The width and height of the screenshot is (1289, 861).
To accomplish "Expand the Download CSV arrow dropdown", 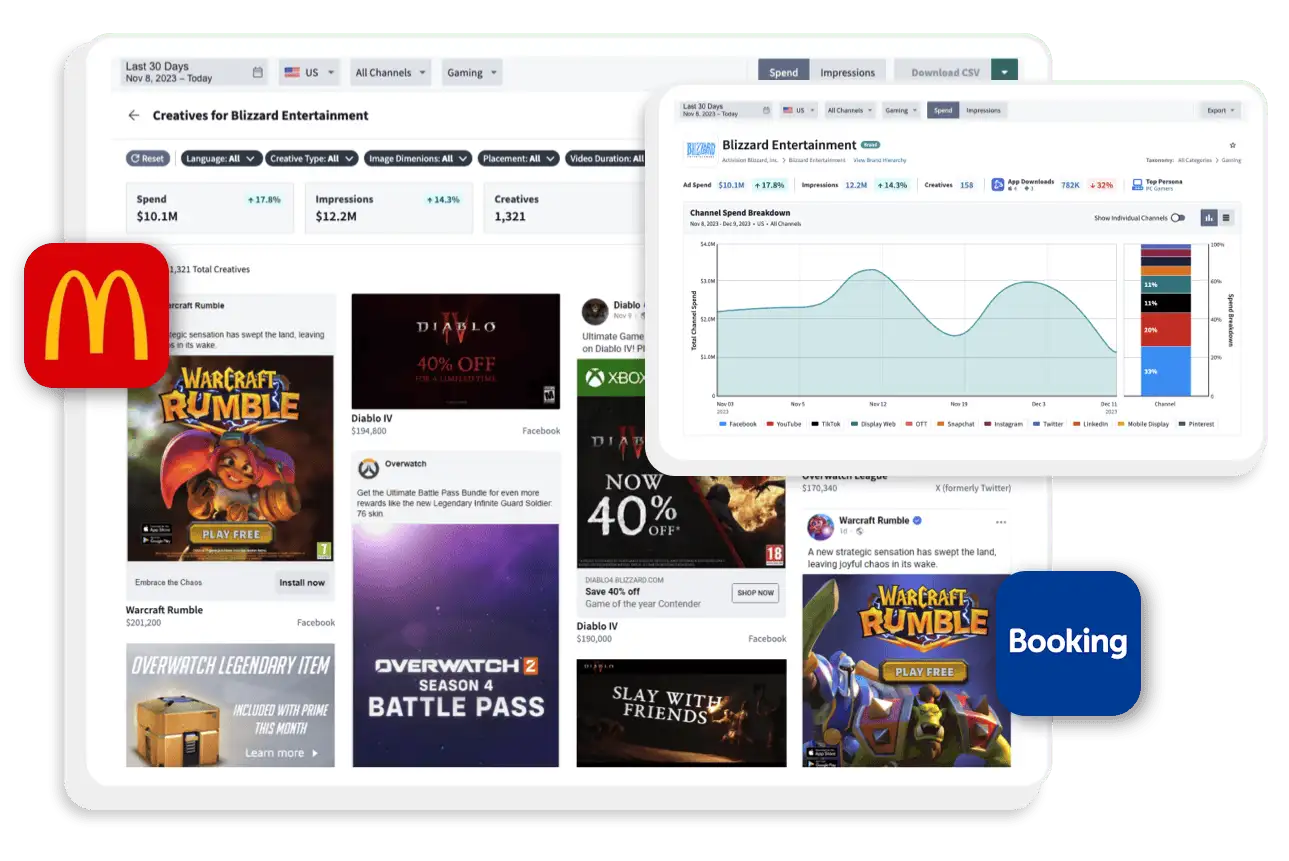I will click(1004, 72).
